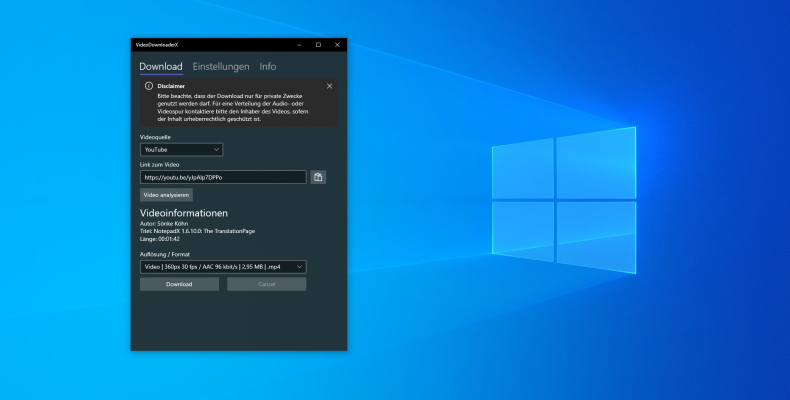Click the Disclaimer heading text
790x400 pixels.
171,86
